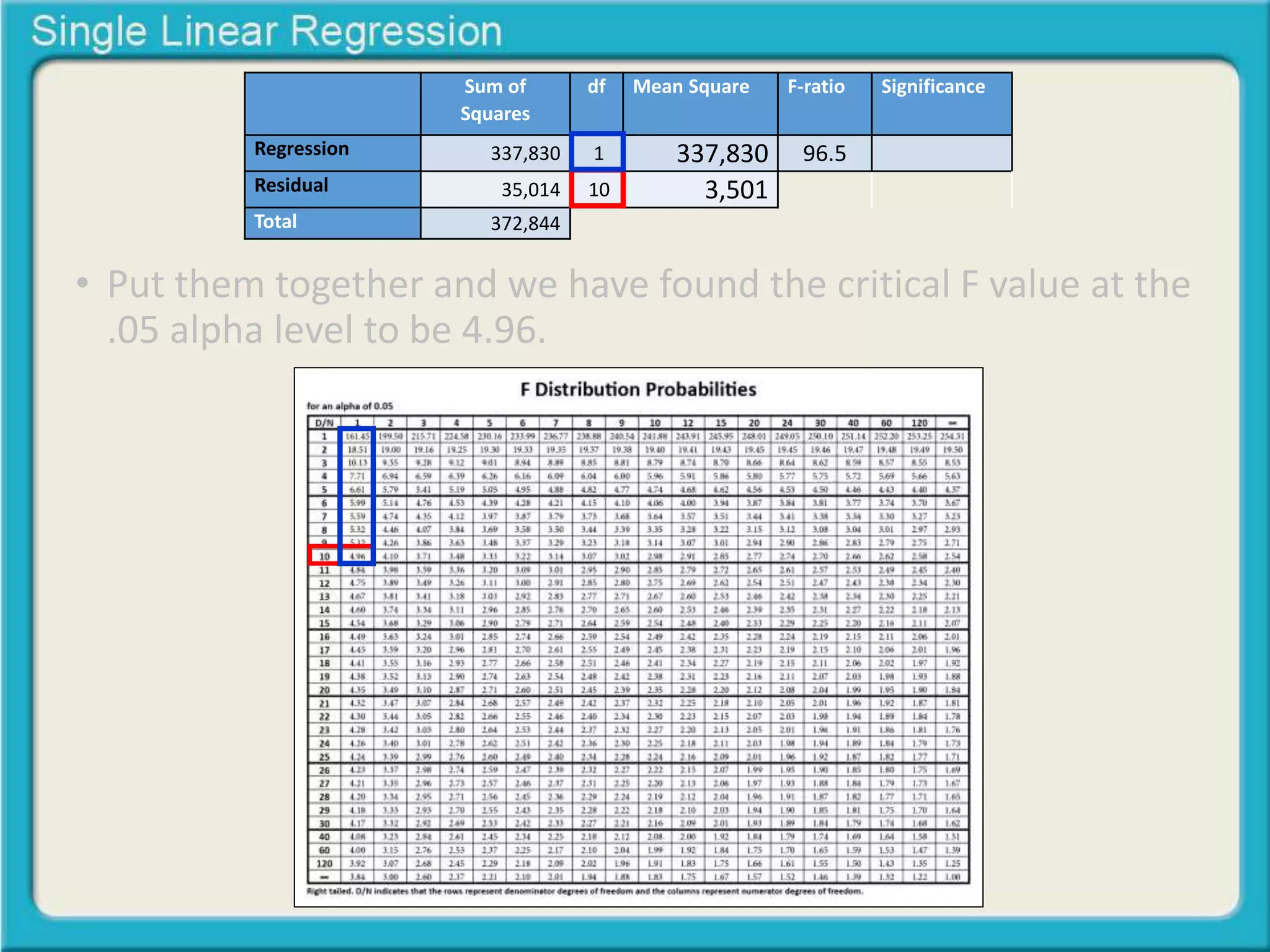The image size is (1270, 952).
Task: Click the 4.96 cell in the F table
Action: click(357, 556)
